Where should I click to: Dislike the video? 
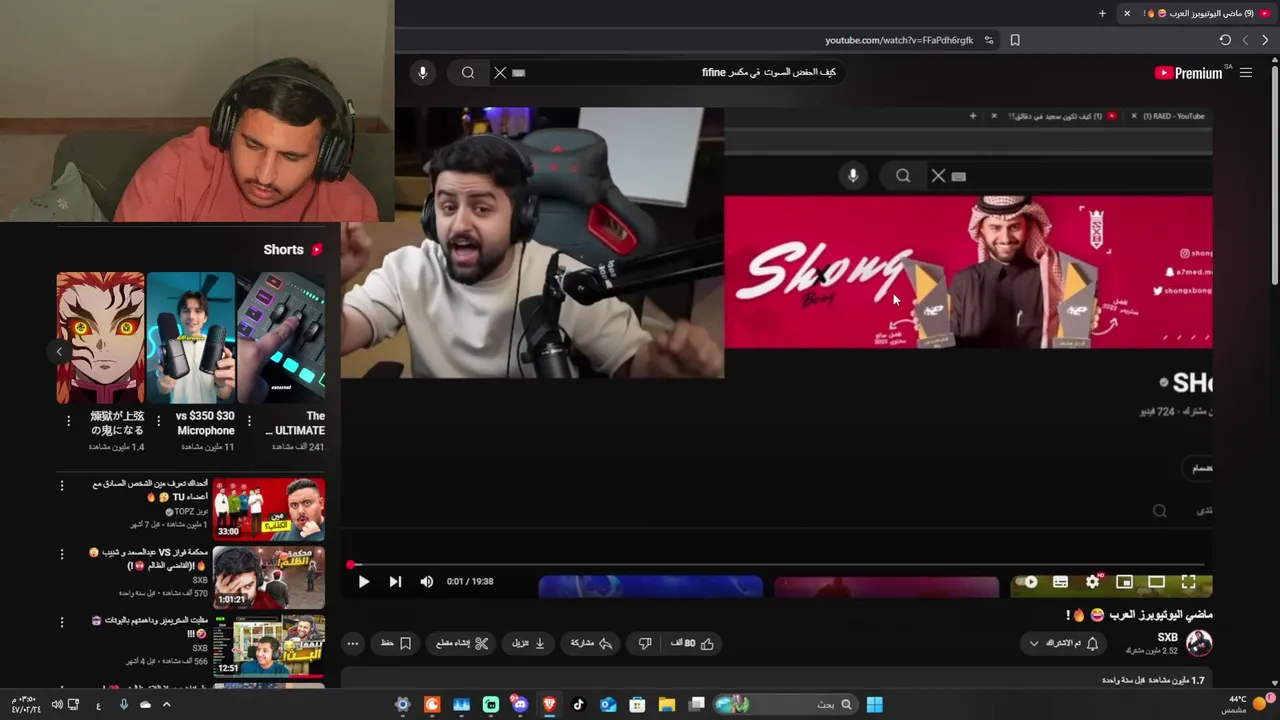pyautogui.click(x=645, y=644)
